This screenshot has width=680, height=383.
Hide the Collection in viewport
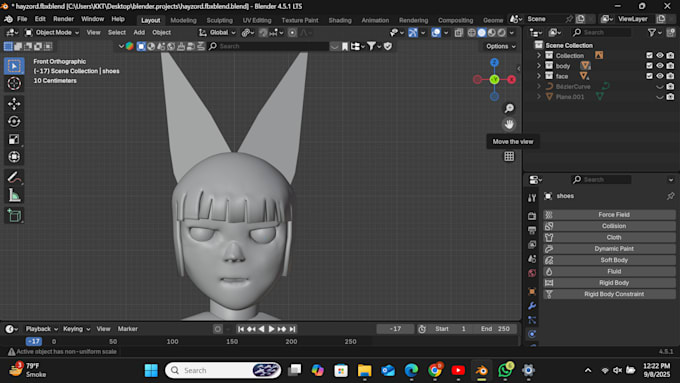(x=660, y=56)
